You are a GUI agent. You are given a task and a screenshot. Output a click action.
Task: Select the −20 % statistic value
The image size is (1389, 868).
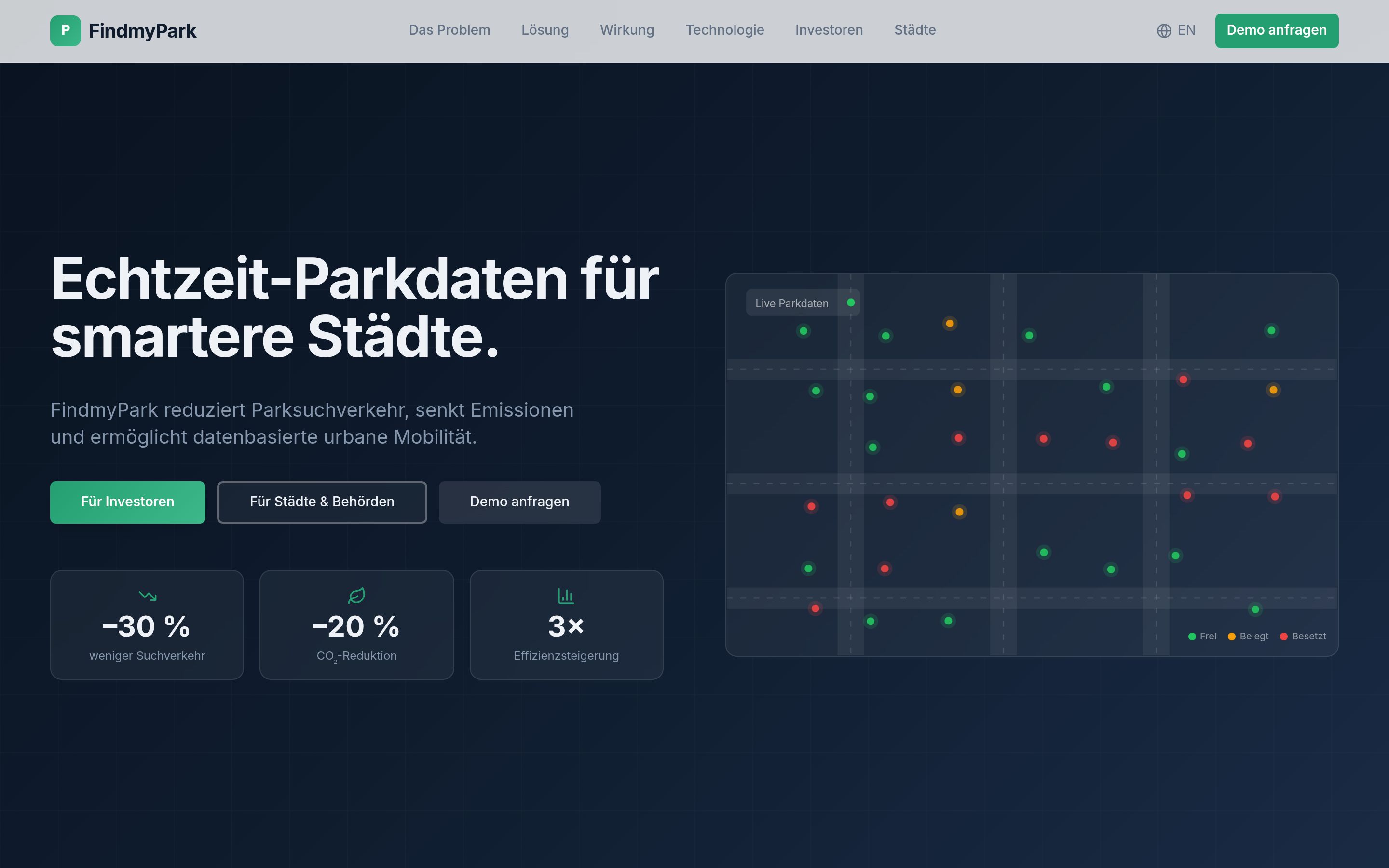click(x=356, y=626)
